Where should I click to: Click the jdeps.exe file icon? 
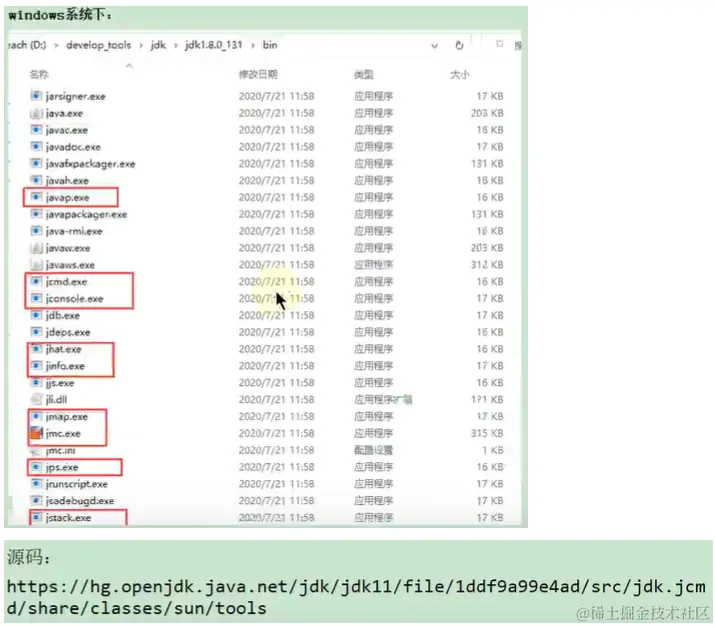36,332
